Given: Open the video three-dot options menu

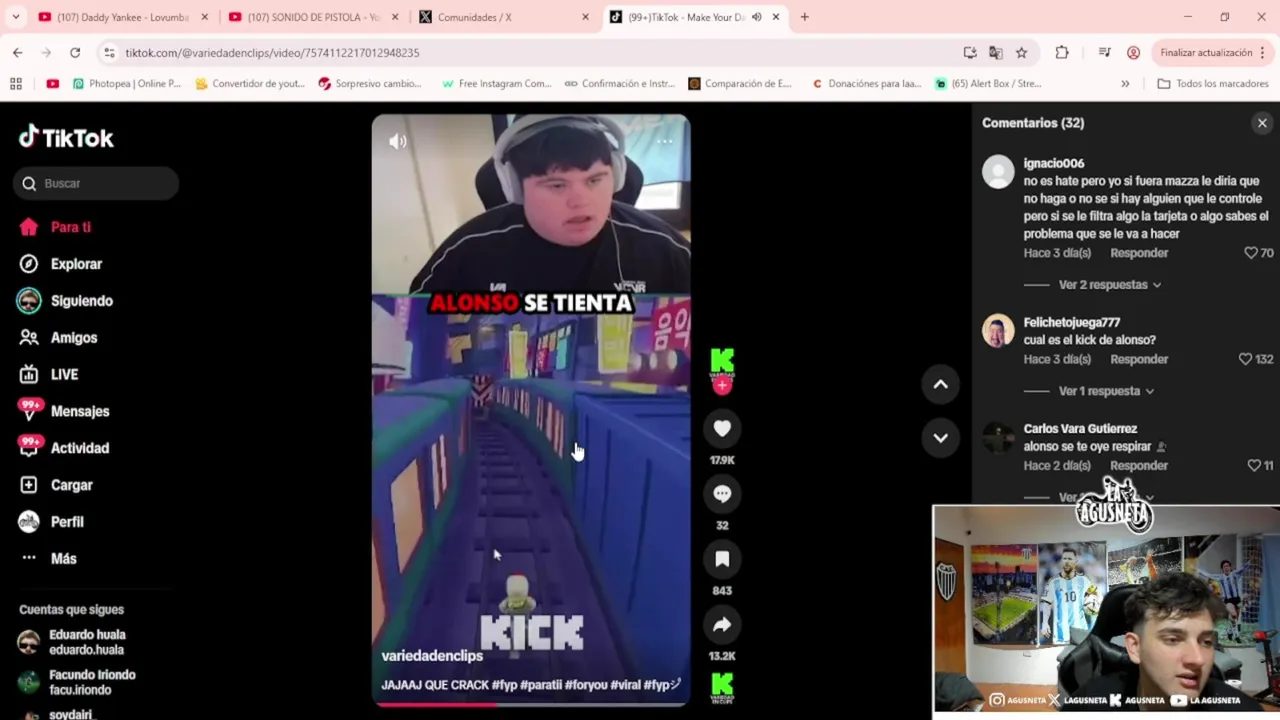Looking at the screenshot, I should coord(664,141).
